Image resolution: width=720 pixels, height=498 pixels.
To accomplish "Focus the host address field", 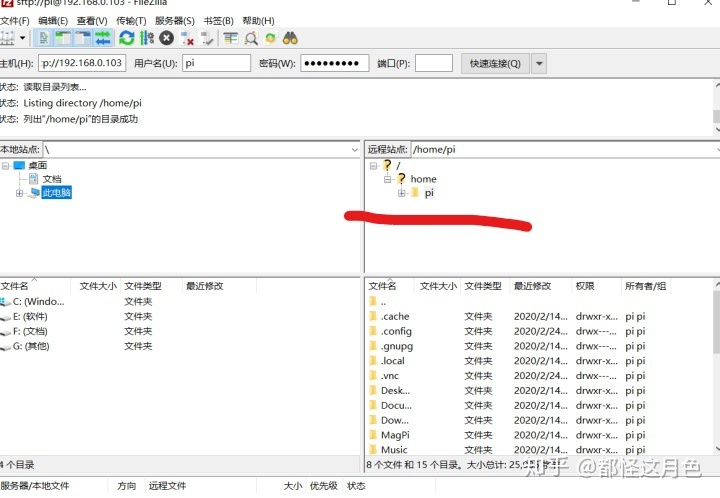I will pyautogui.click(x=82, y=63).
